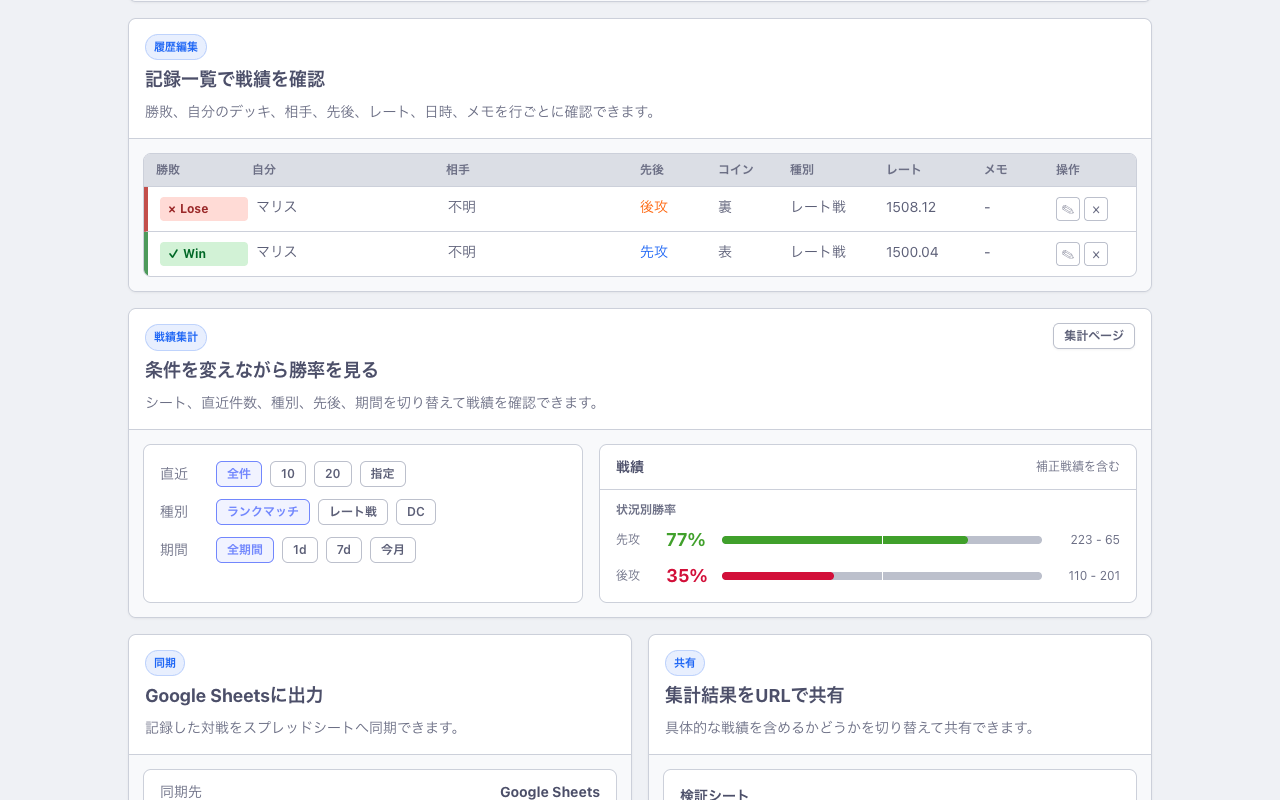Click the 記録一覧で戦績を確認 heading
Screen dimensions: 1280x800
click(235, 79)
